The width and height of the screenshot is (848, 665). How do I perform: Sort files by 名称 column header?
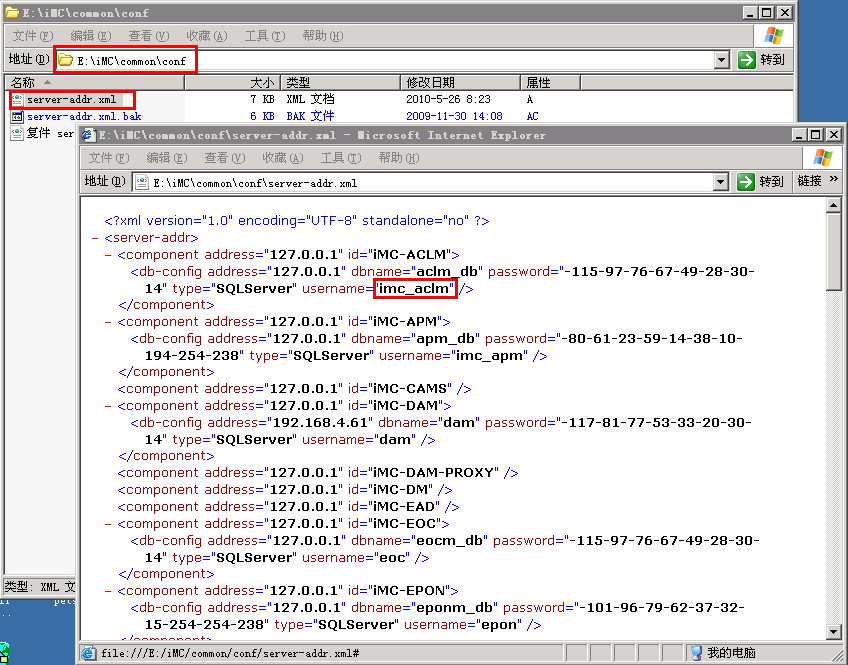point(94,83)
